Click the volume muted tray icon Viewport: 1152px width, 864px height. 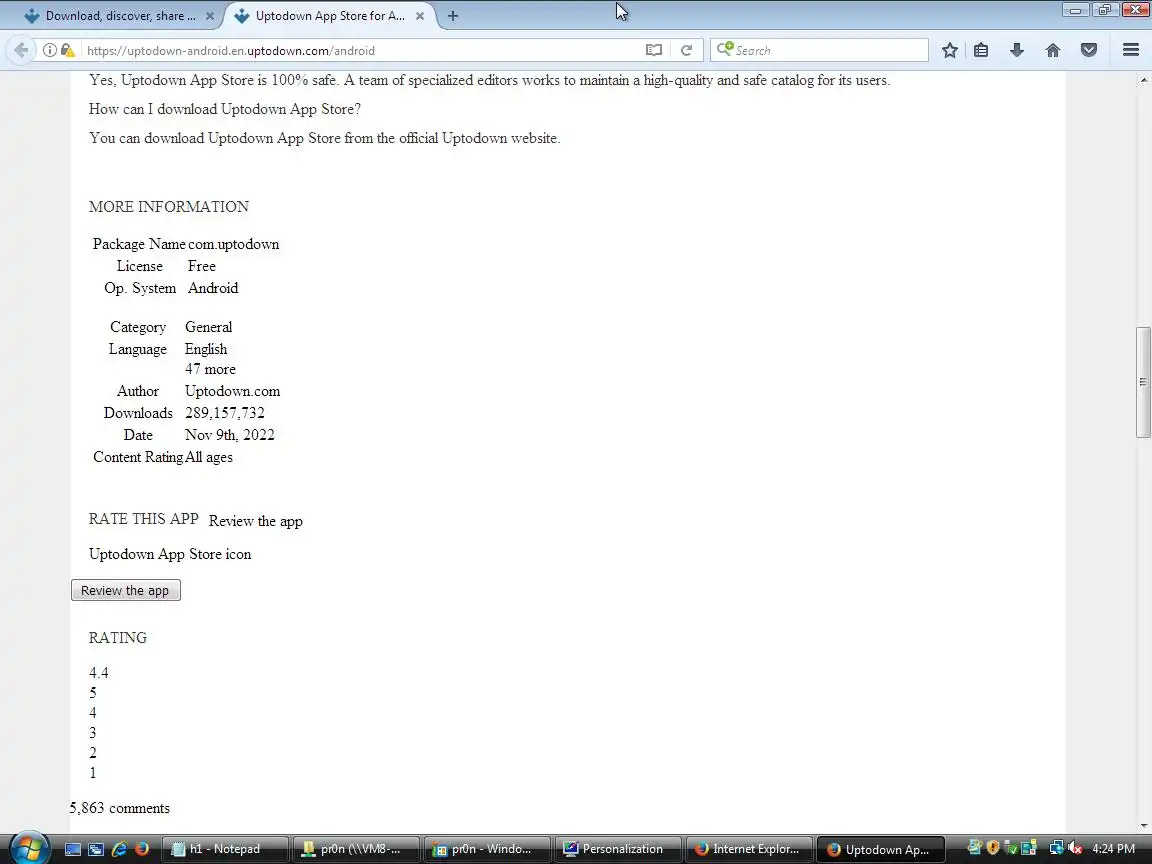(1076, 849)
